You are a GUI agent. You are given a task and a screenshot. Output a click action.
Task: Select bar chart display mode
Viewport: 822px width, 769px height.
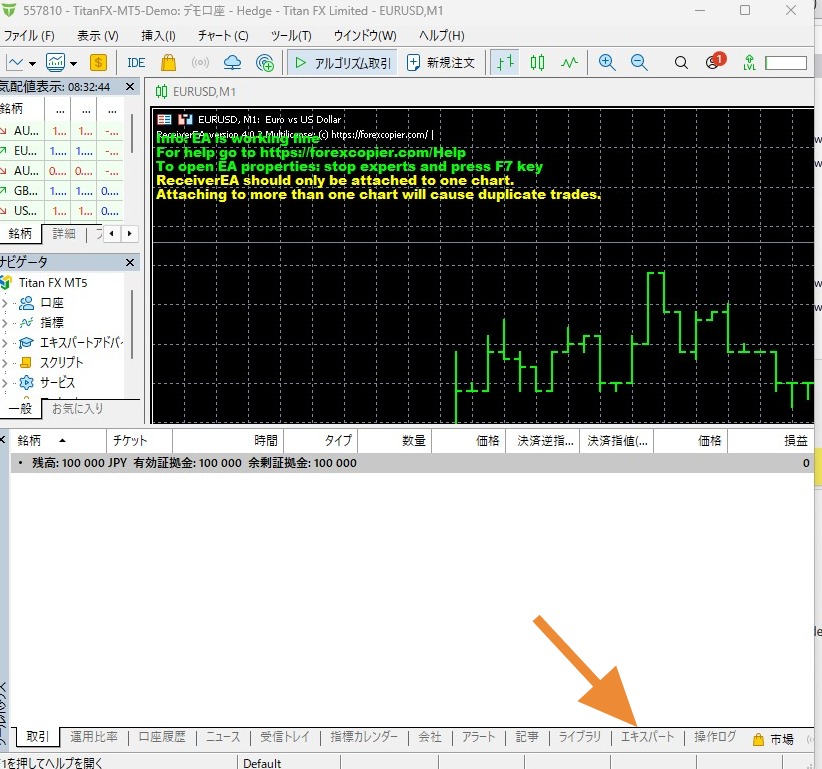[x=505, y=63]
